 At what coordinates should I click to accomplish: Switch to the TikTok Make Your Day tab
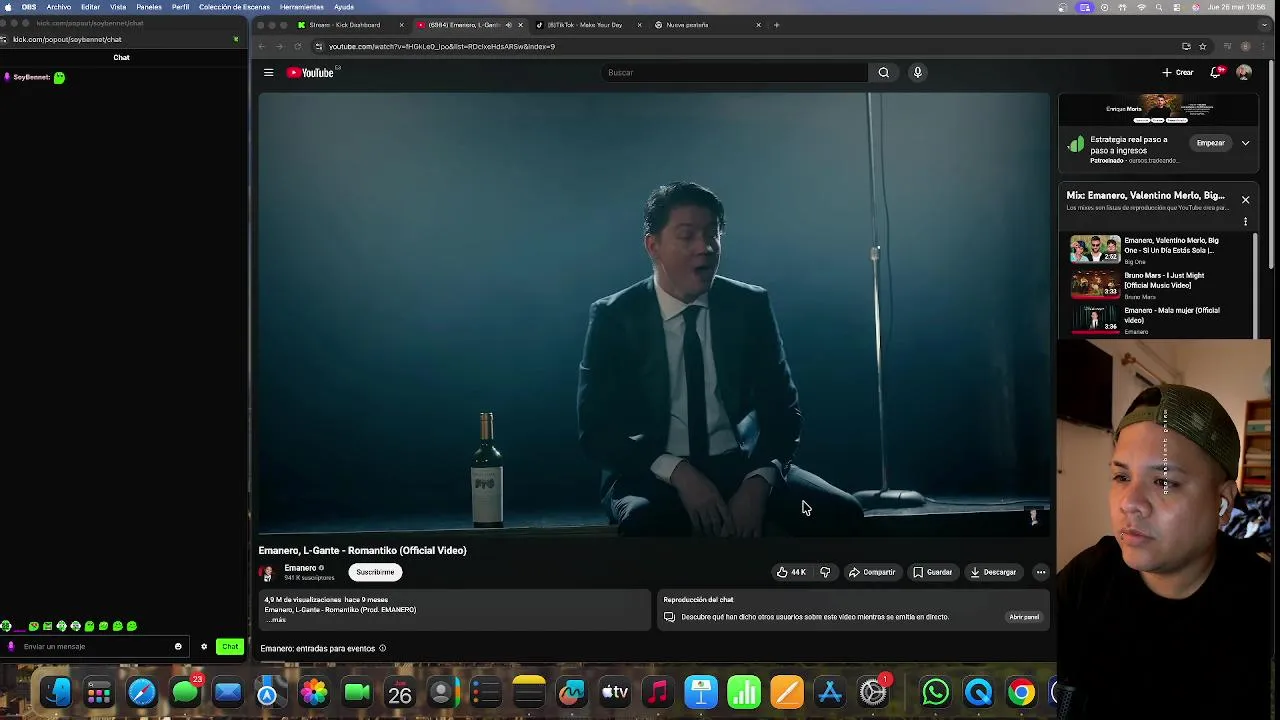tap(585, 25)
